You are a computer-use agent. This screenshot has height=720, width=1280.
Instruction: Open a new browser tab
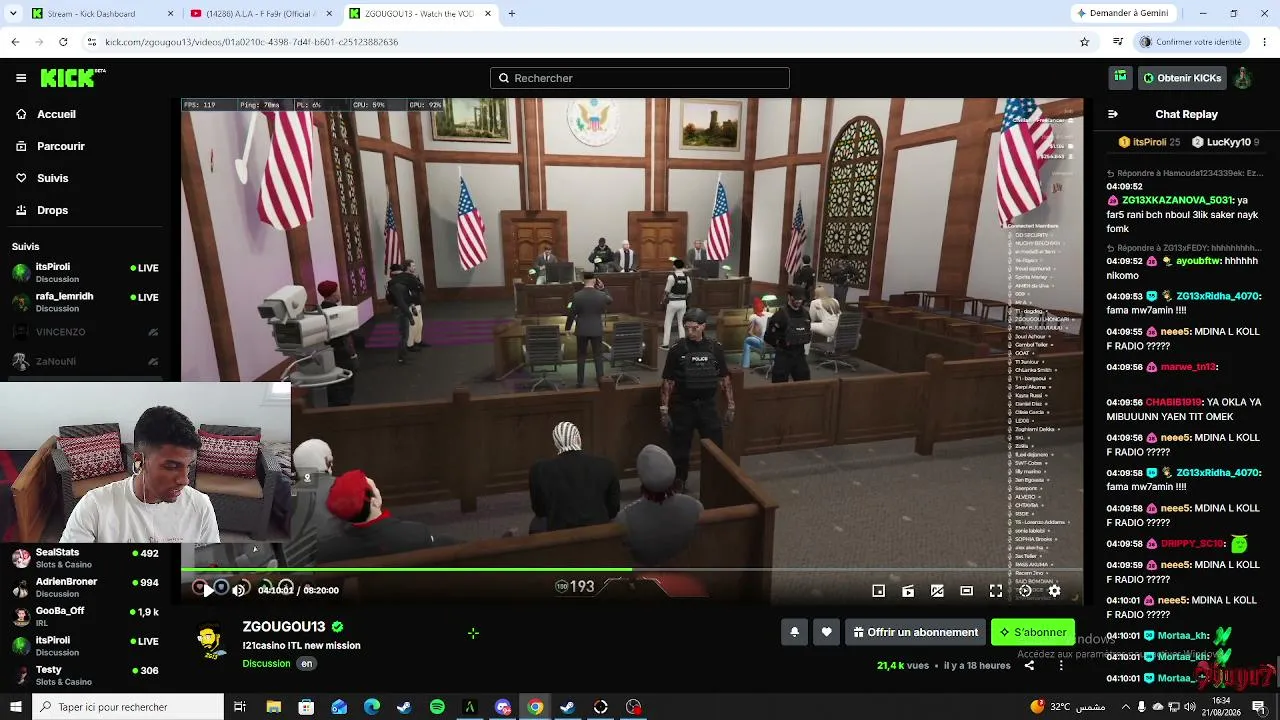click(511, 14)
